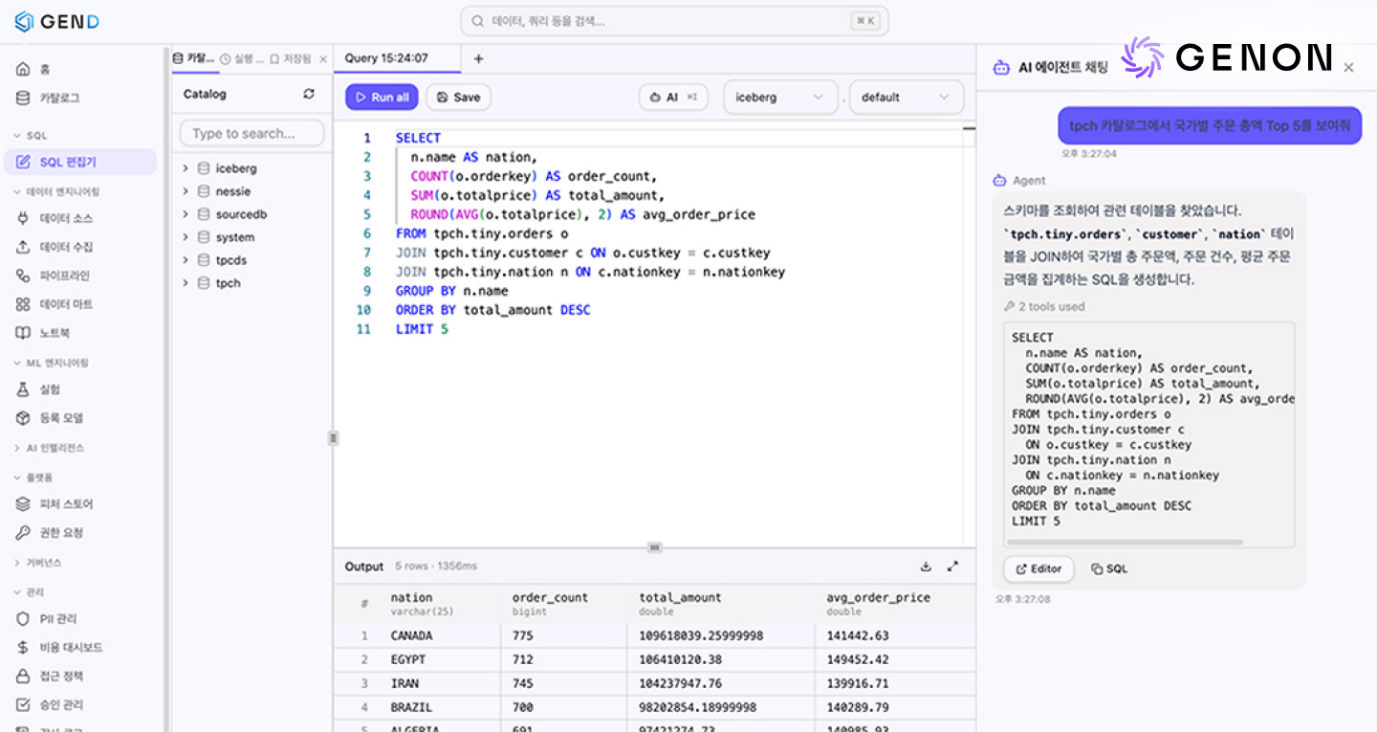
Task: Close the AI 에이전트 채팅 panel
Action: 1348,67
